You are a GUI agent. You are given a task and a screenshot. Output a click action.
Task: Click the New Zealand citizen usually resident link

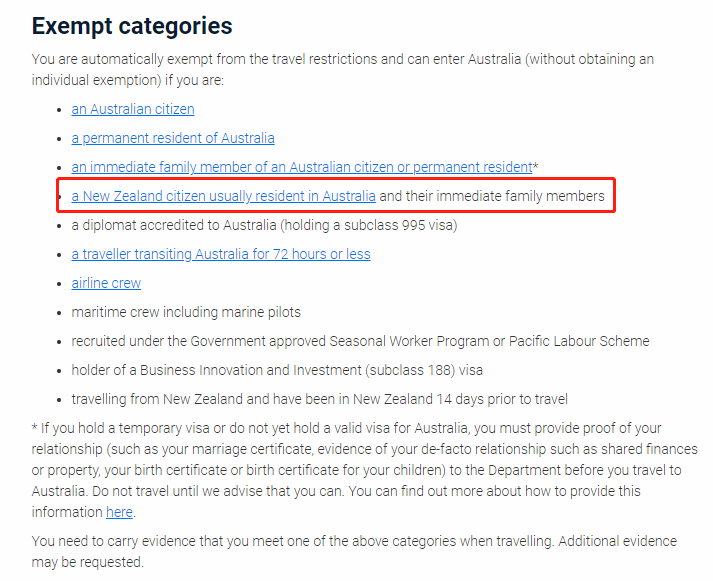click(x=223, y=196)
